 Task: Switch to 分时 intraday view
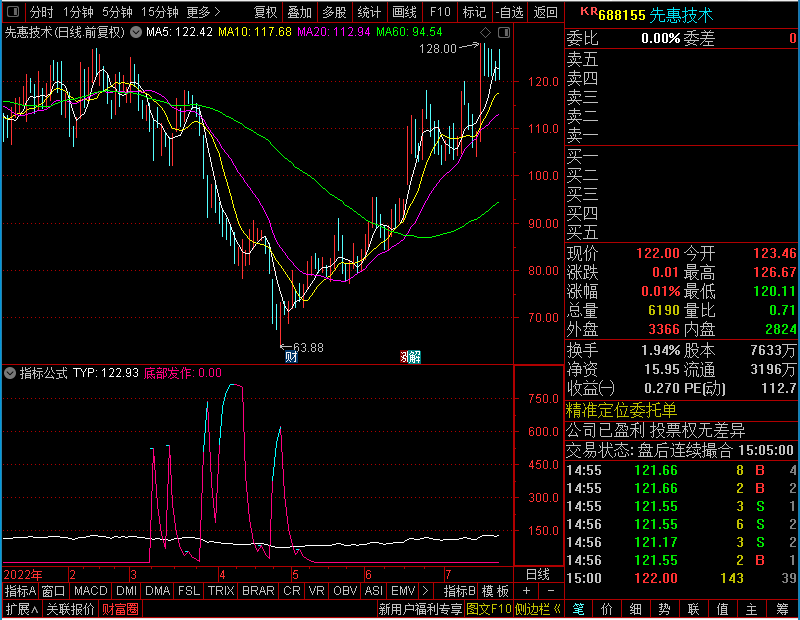(x=41, y=12)
